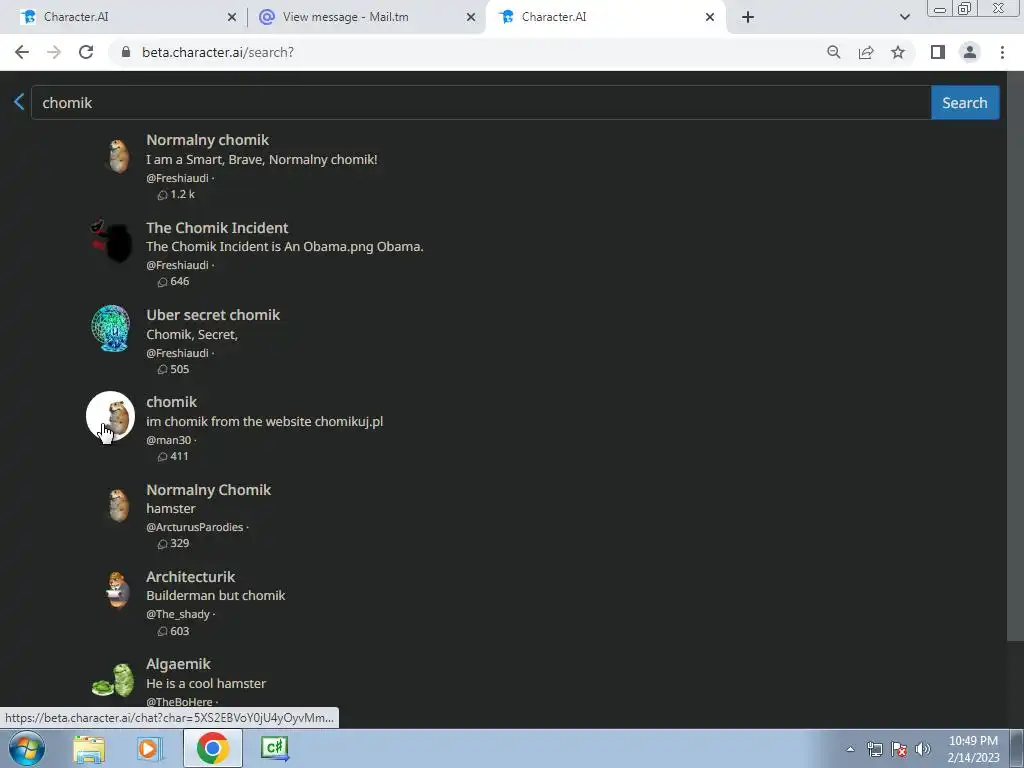Open The Chomik Incident character
Image resolution: width=1024 pixels, height=768 pixels.
coord(217,228)
